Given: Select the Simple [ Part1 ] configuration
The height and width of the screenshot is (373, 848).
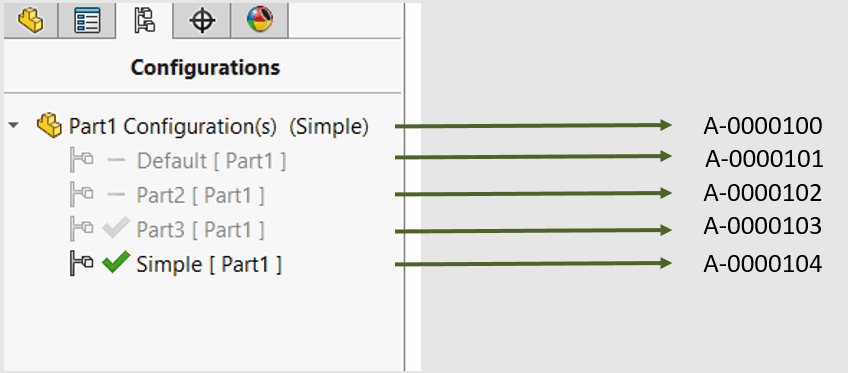Looking at the screenshot, I should [209, 264].
